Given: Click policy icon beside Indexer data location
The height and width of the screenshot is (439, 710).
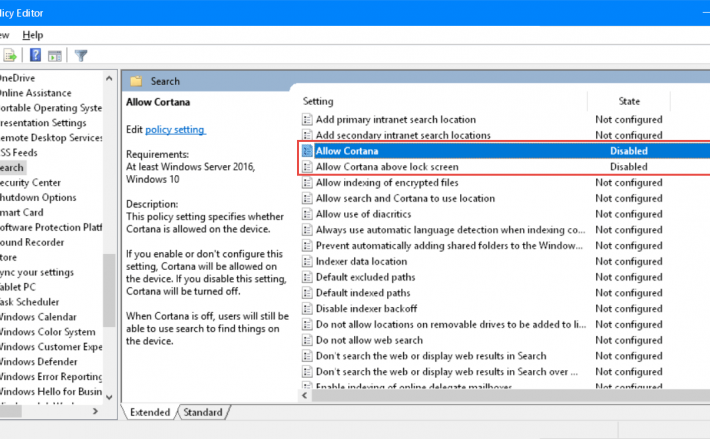Looking at the screenshot, I should click(x=307, y=261).
